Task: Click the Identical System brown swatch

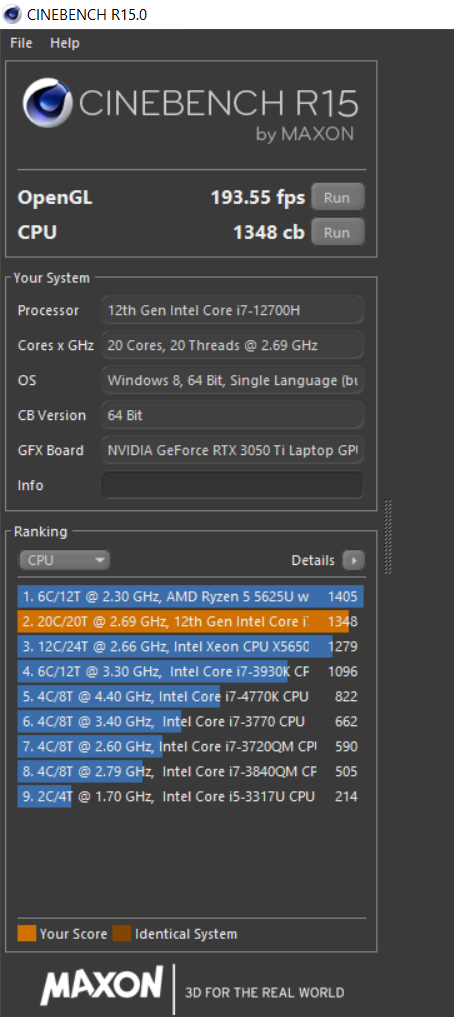Action: [x=122, y=934]
